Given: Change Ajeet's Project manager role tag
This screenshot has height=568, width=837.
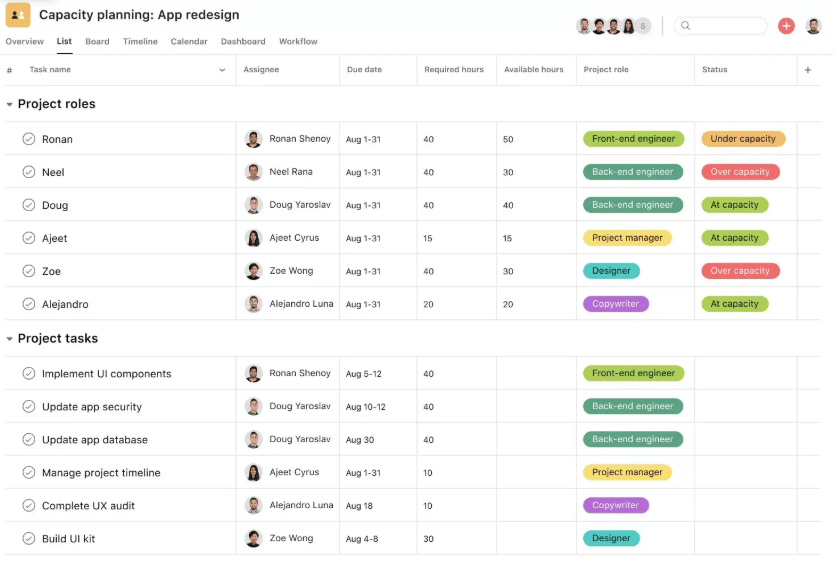Looking at the screenshot, I should (x=627, y=238).
